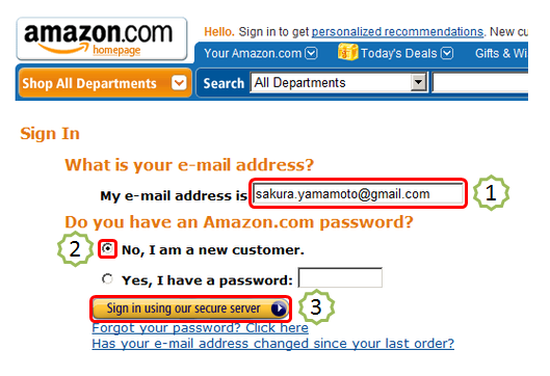
Task: Click Sign in using our secure server
Action: [190, 309]
